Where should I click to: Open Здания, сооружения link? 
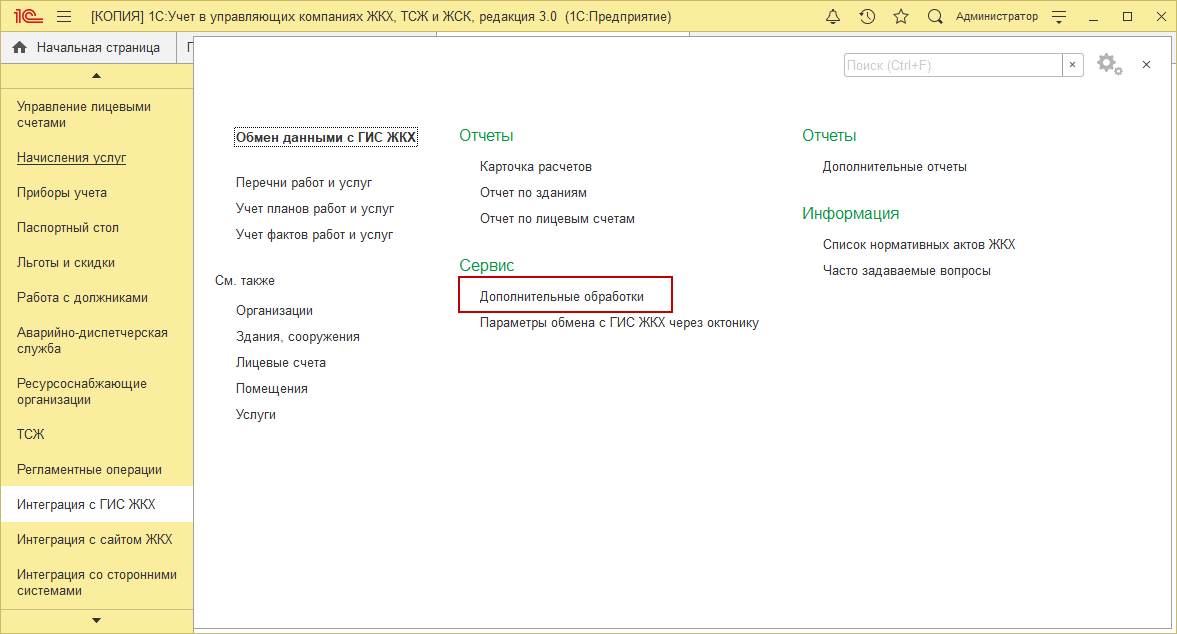click(298, 337)
